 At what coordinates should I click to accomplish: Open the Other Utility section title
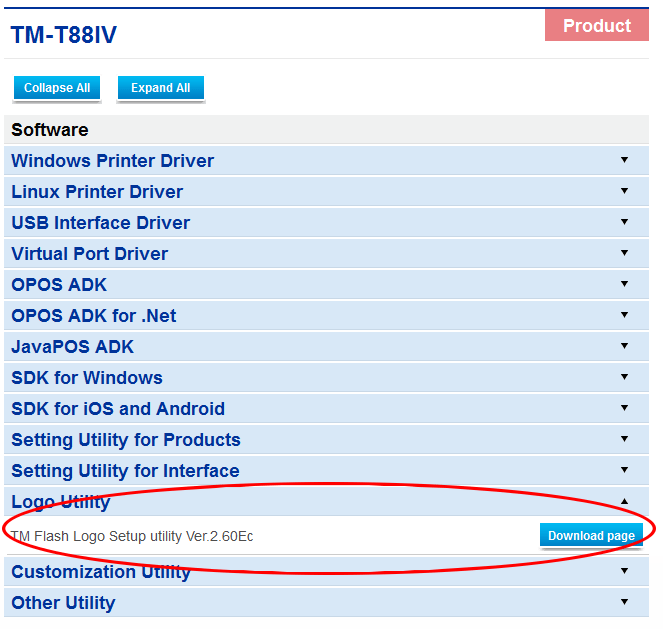[x=63, y=603]
